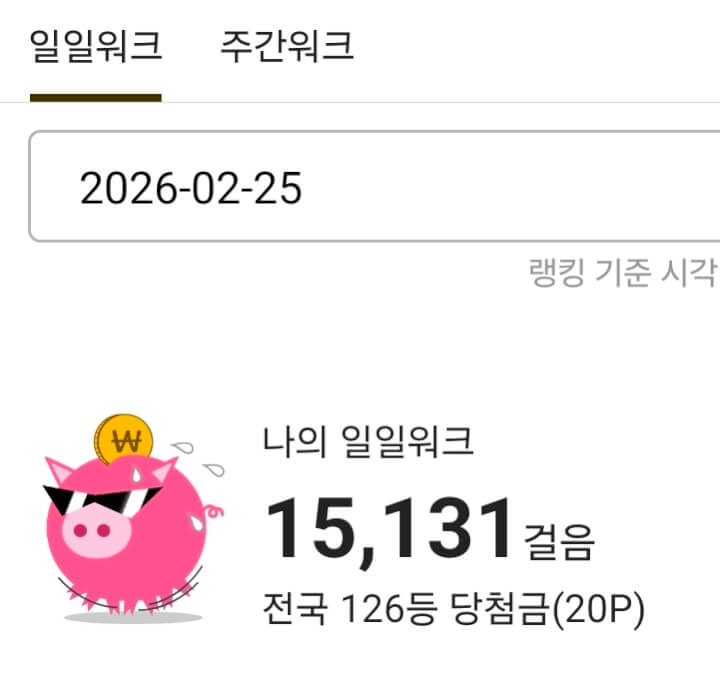This screenshot has height=681, width=720.
Task: Tap the pig's left ear
Action: pos(60,470)
